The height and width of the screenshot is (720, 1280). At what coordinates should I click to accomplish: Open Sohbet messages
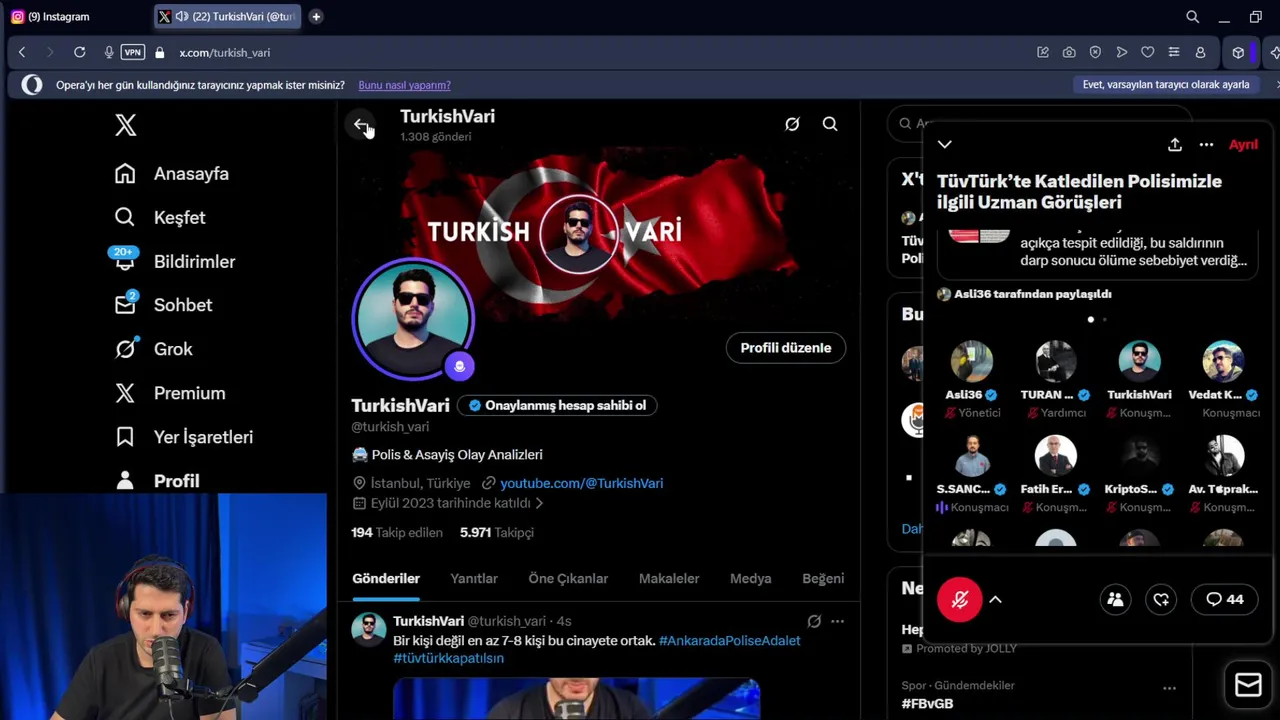[163, 305]
